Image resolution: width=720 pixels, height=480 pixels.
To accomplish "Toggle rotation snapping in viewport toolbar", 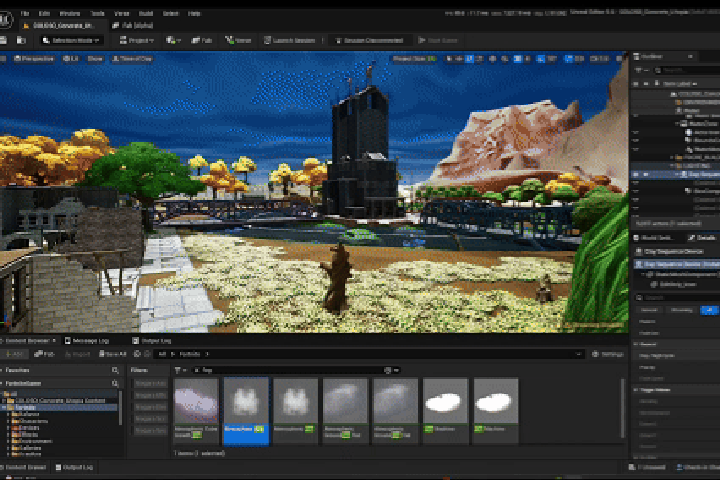I will pyautogui.click(x=540, y=59).
